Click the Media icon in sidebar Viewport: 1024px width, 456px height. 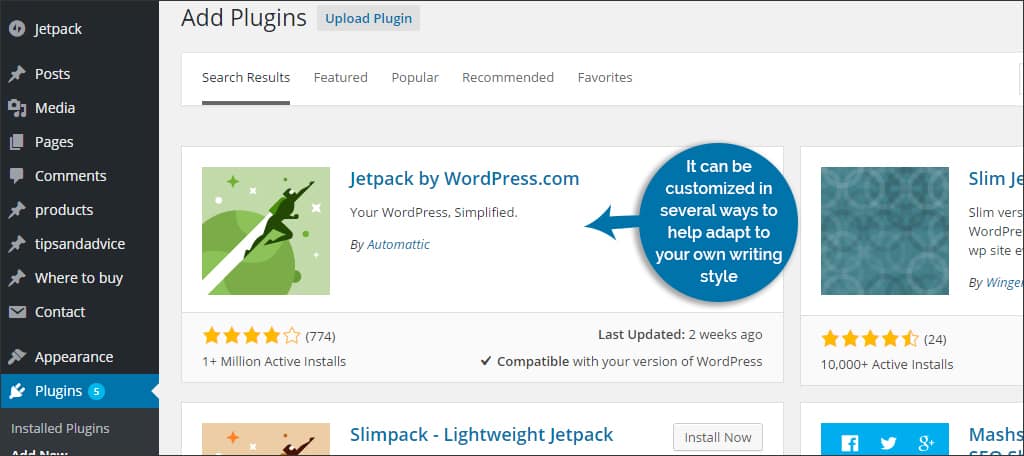[17, 108]
